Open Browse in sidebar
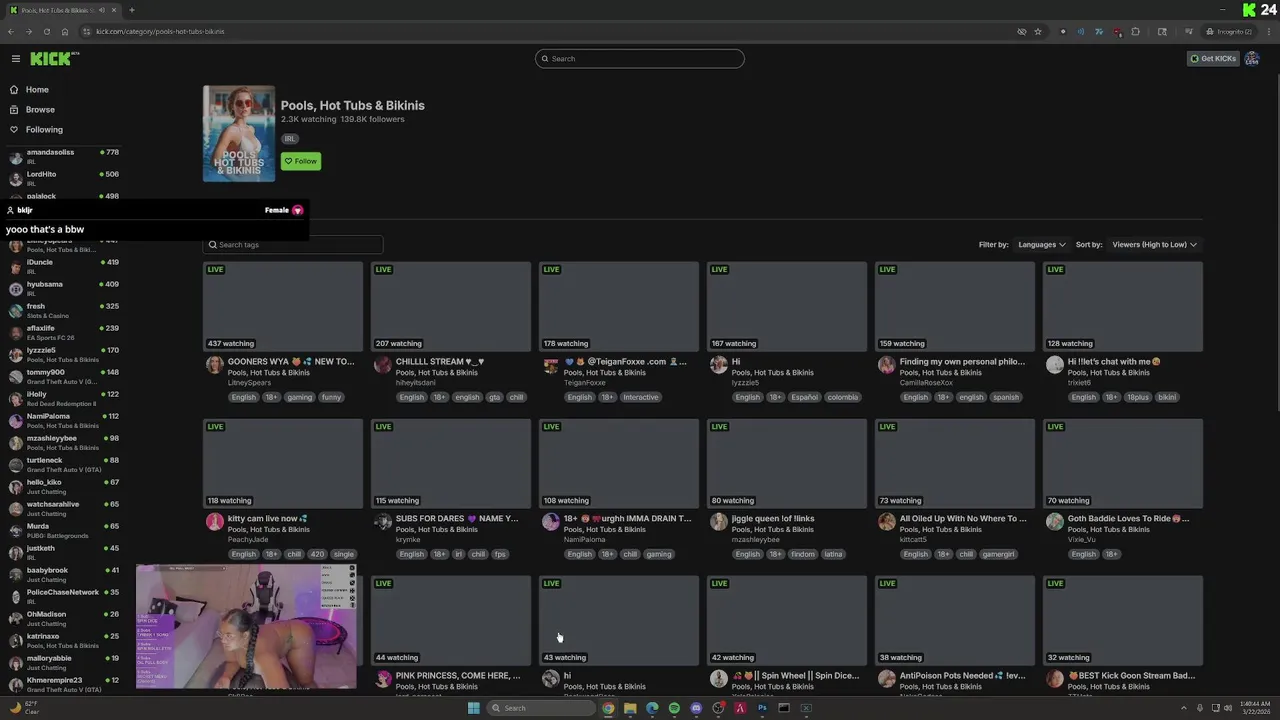 click(x=40, y=110)
